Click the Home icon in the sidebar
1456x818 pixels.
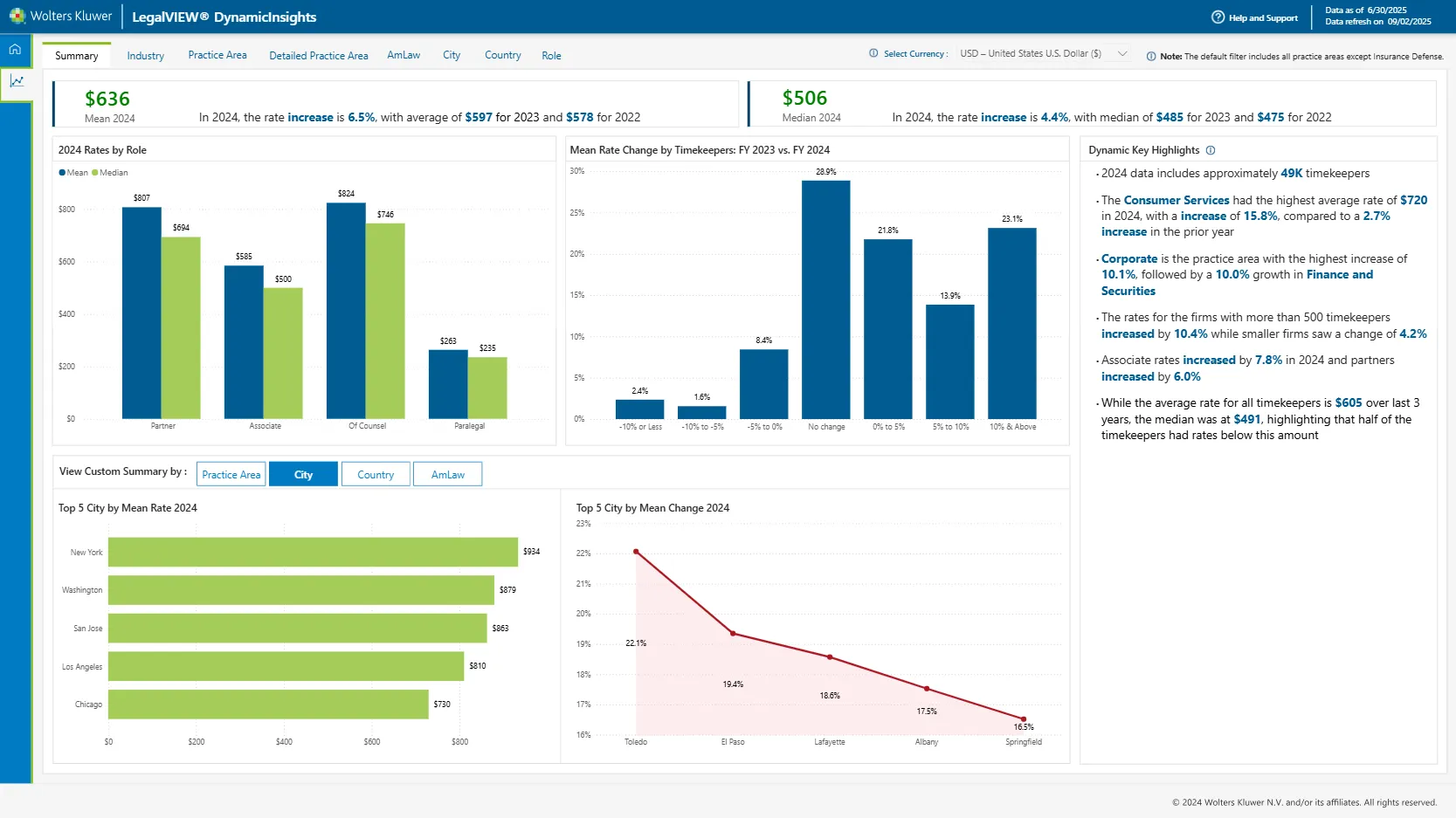click(x=15, y=49)
